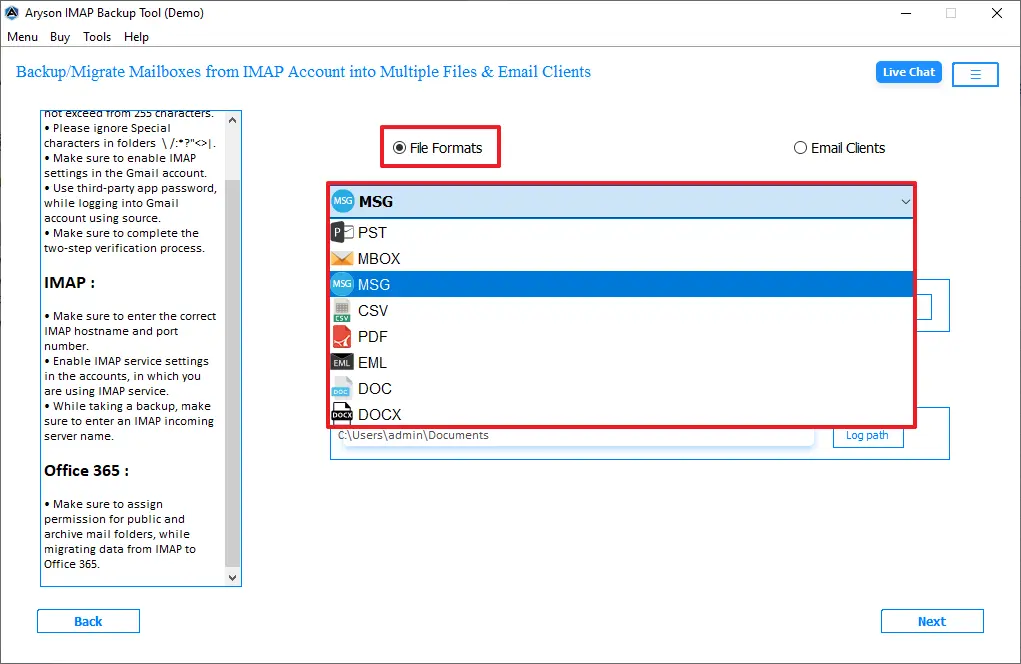The height and width of the screenshot is (664, 1021).
Task: Click the Aryson logo in the title bar
Action: (13, 13)
